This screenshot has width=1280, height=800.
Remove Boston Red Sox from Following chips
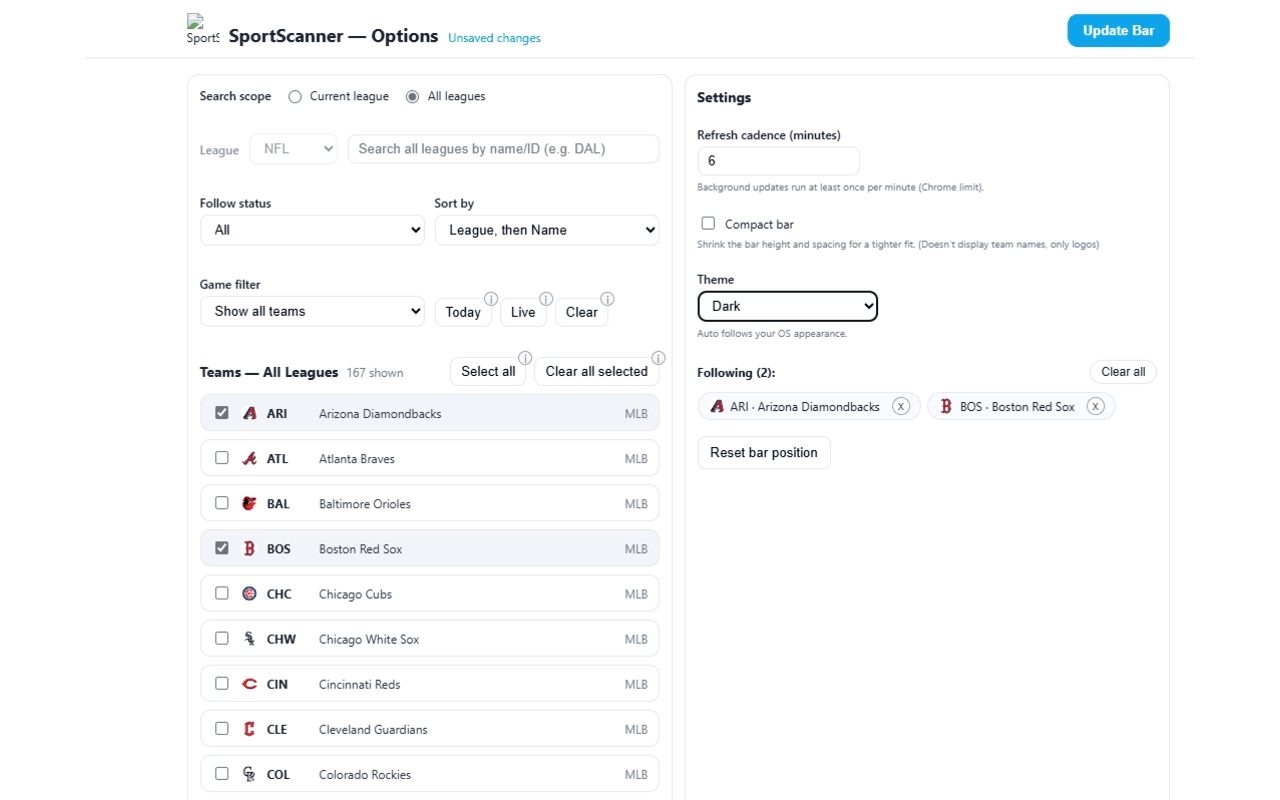click(1096, 406)
